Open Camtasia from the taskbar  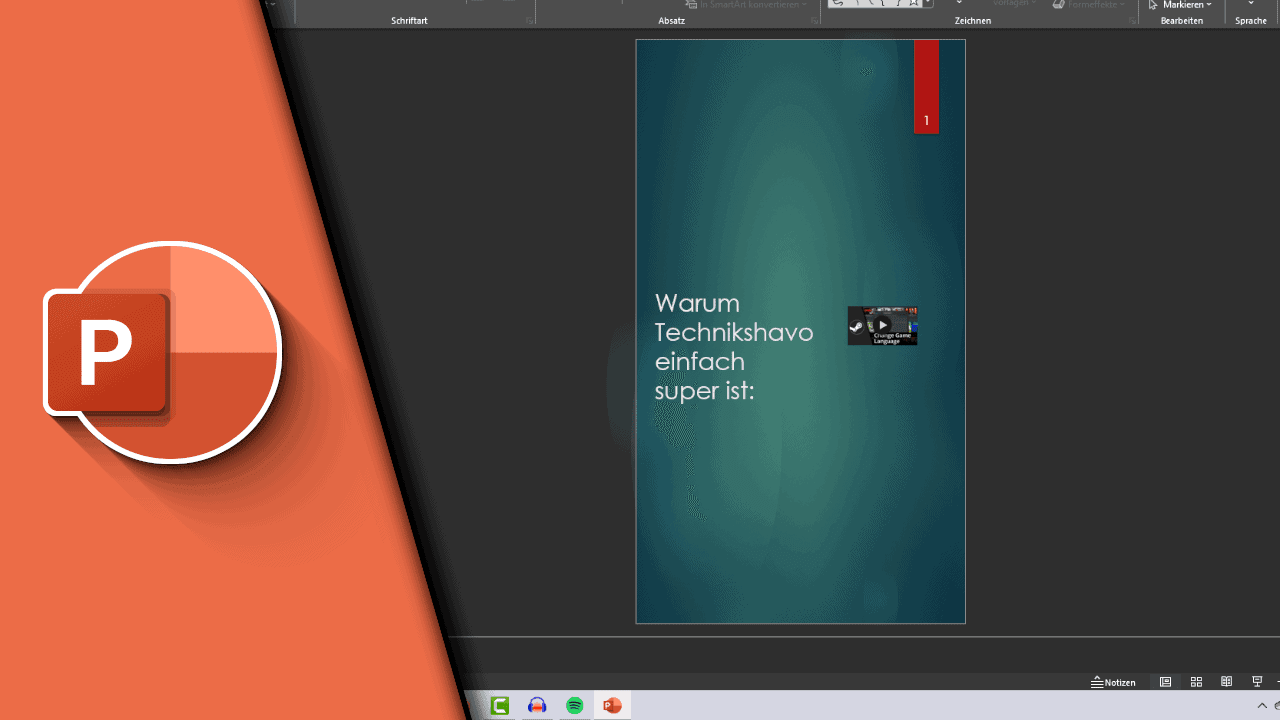pos(500,706)
